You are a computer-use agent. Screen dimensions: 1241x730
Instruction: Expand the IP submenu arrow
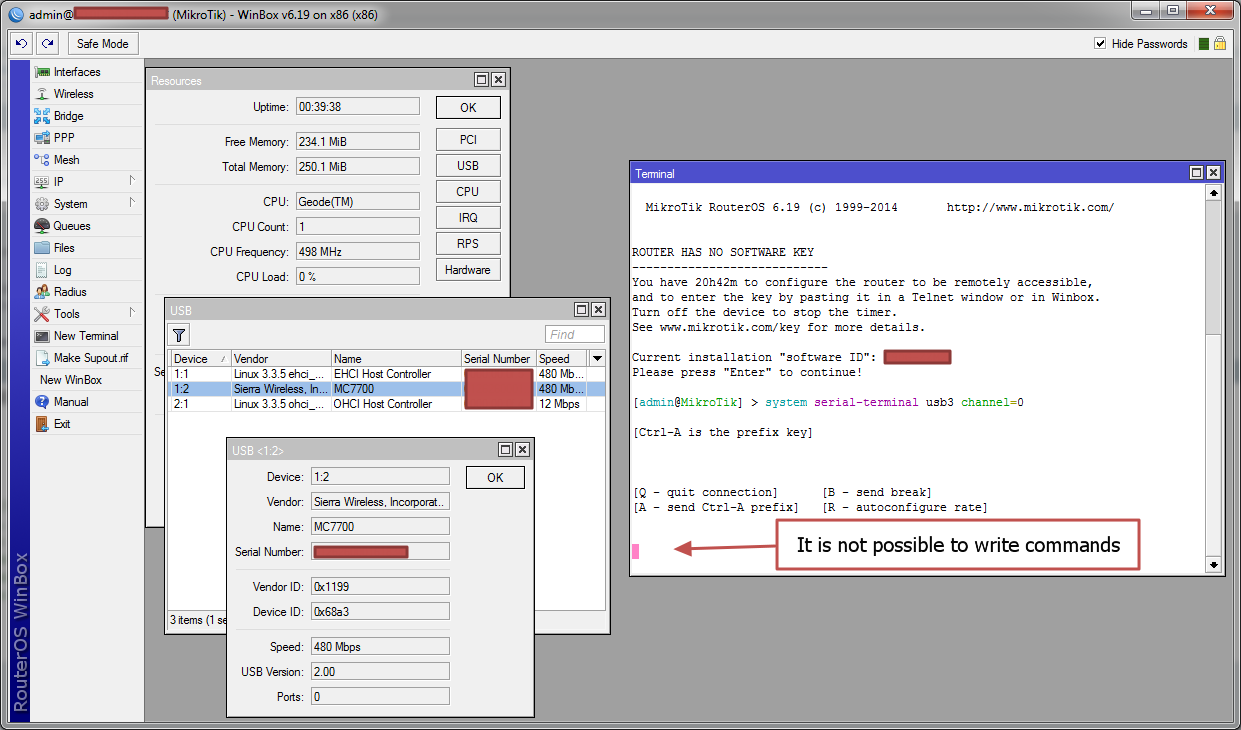point(132,181)
